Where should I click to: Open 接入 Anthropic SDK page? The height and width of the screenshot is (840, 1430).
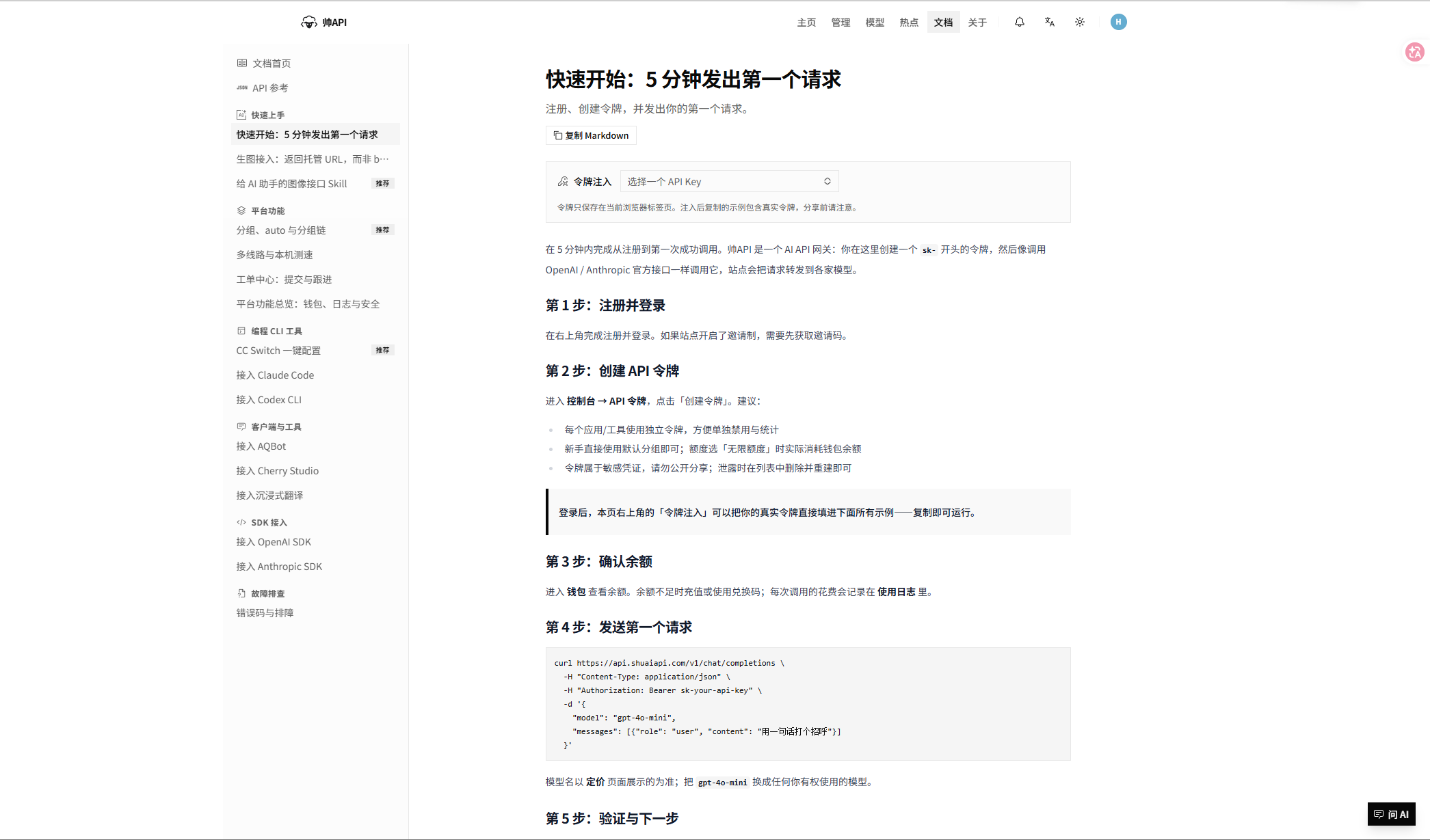coord(315,566)
